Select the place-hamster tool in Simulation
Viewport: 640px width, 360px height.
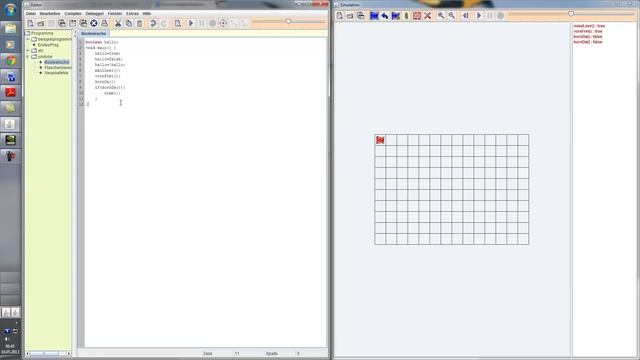point(374,16)
